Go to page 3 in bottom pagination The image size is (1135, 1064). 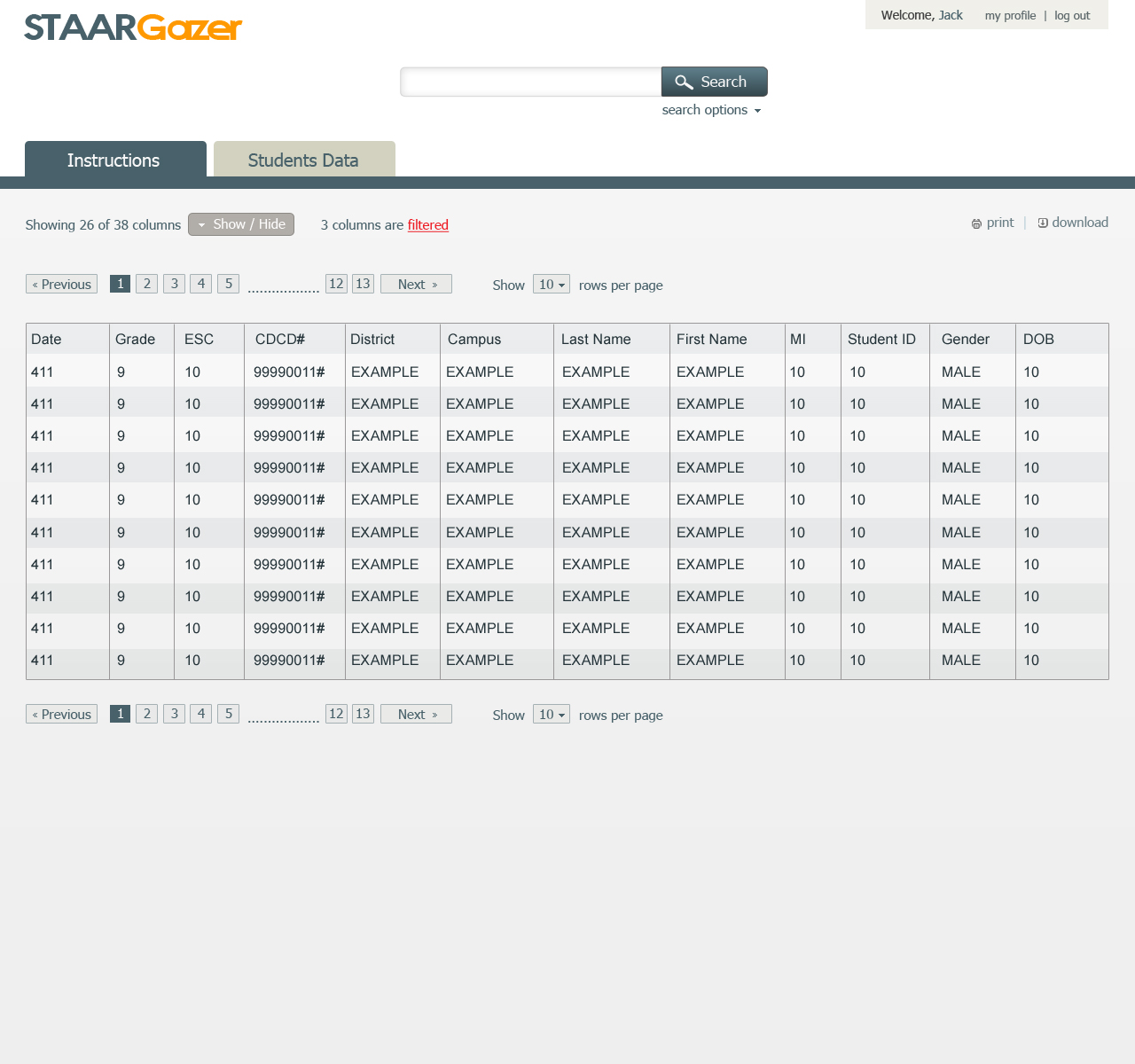[174, 714]
